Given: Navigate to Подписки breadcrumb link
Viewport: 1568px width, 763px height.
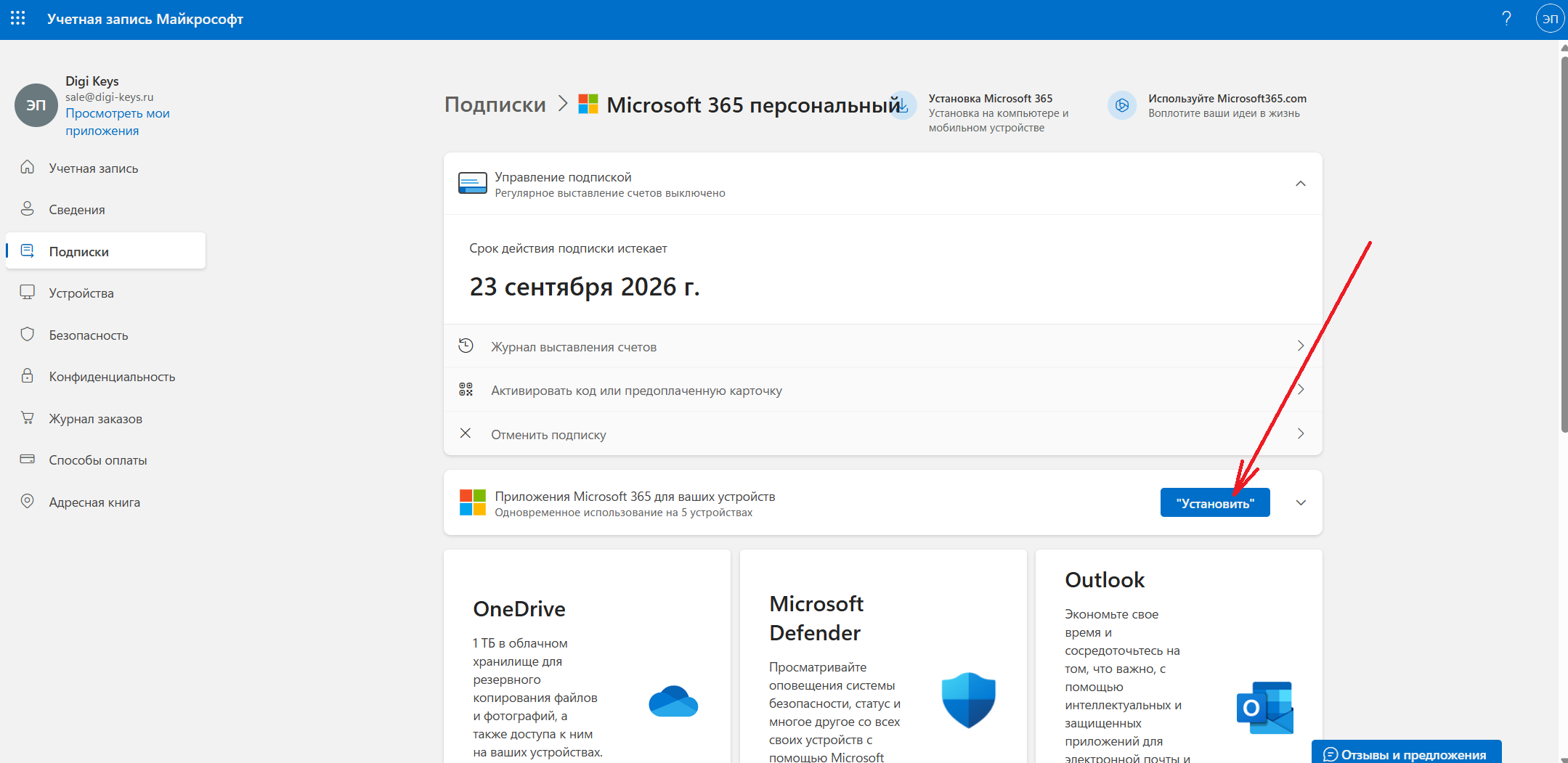Looking at the screenshot, I should [x=495, y=104].
